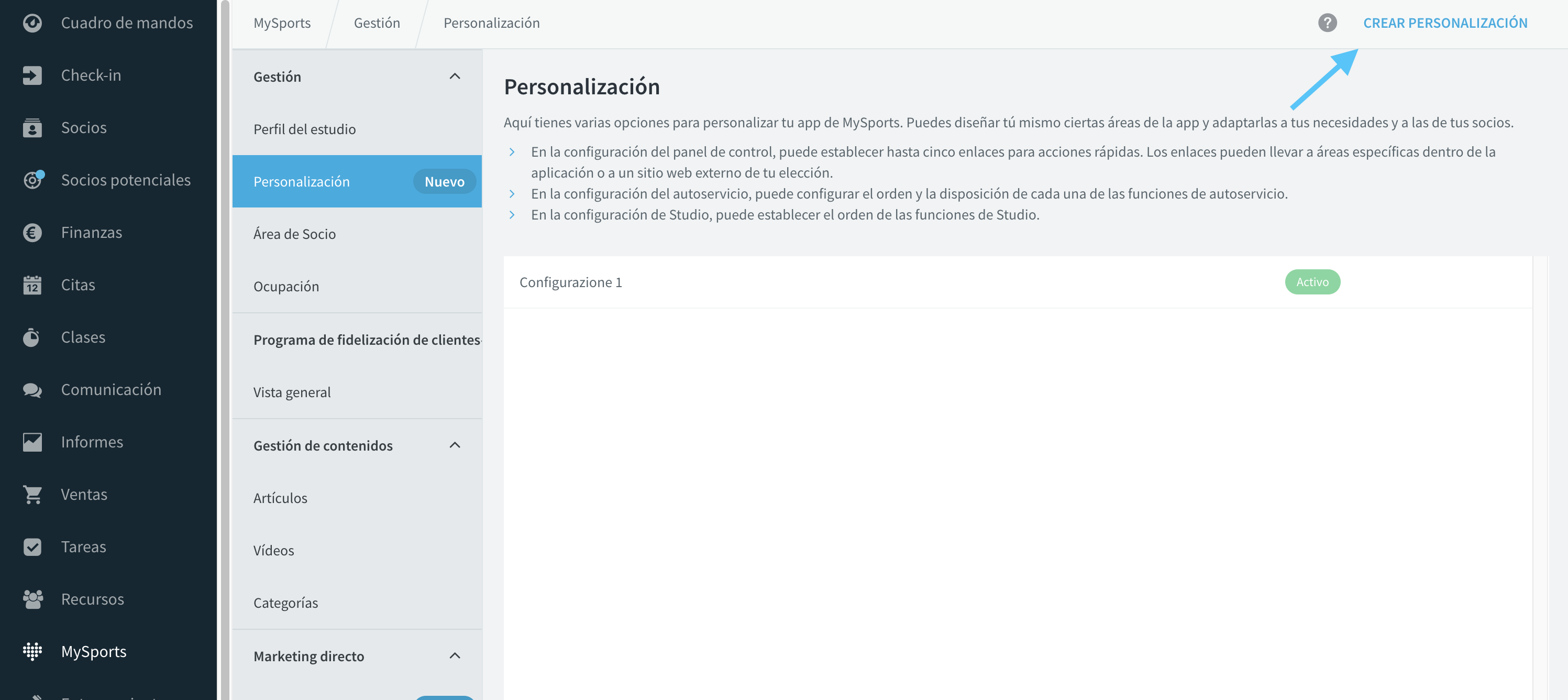1568x700 pixels.
Task: Click the Marketing directo section title
Action: click(308, 655)
